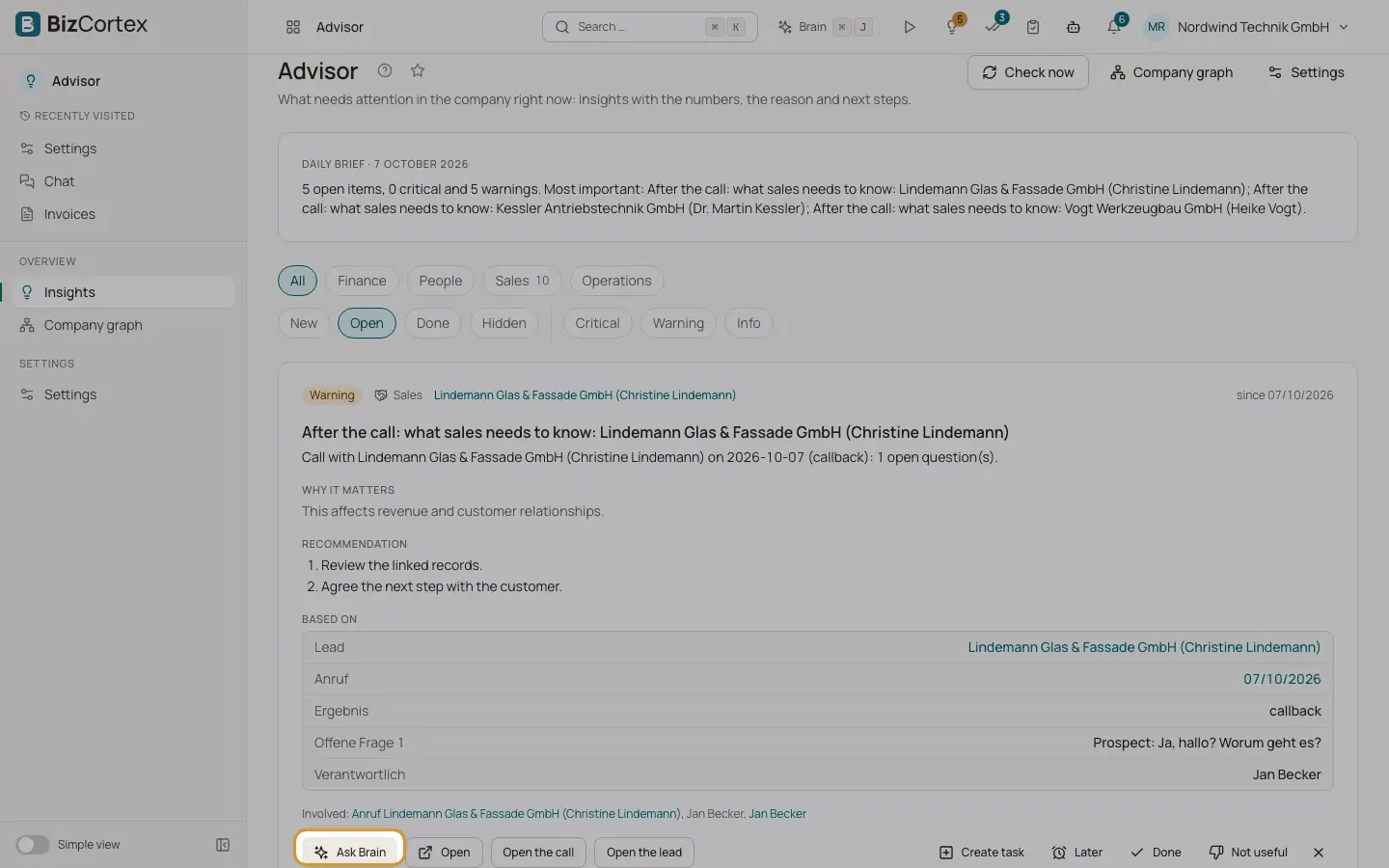
Task: Filter by Info severity
Action: click(749, 323)
